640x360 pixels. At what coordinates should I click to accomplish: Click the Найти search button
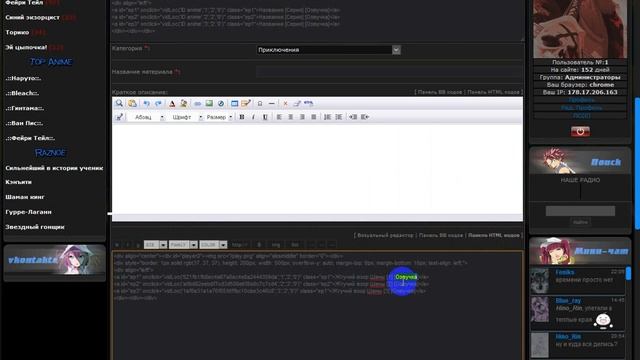coord(580,222)
